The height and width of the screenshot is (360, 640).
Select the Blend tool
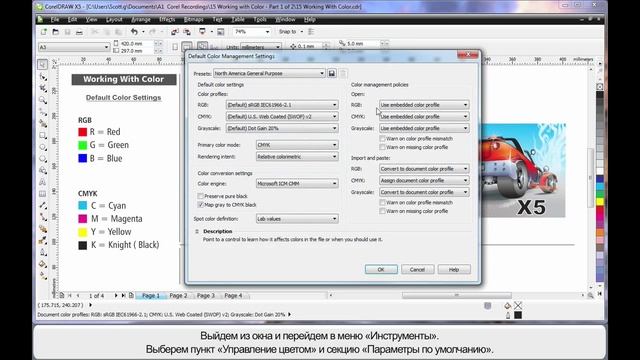pos(42,229)
